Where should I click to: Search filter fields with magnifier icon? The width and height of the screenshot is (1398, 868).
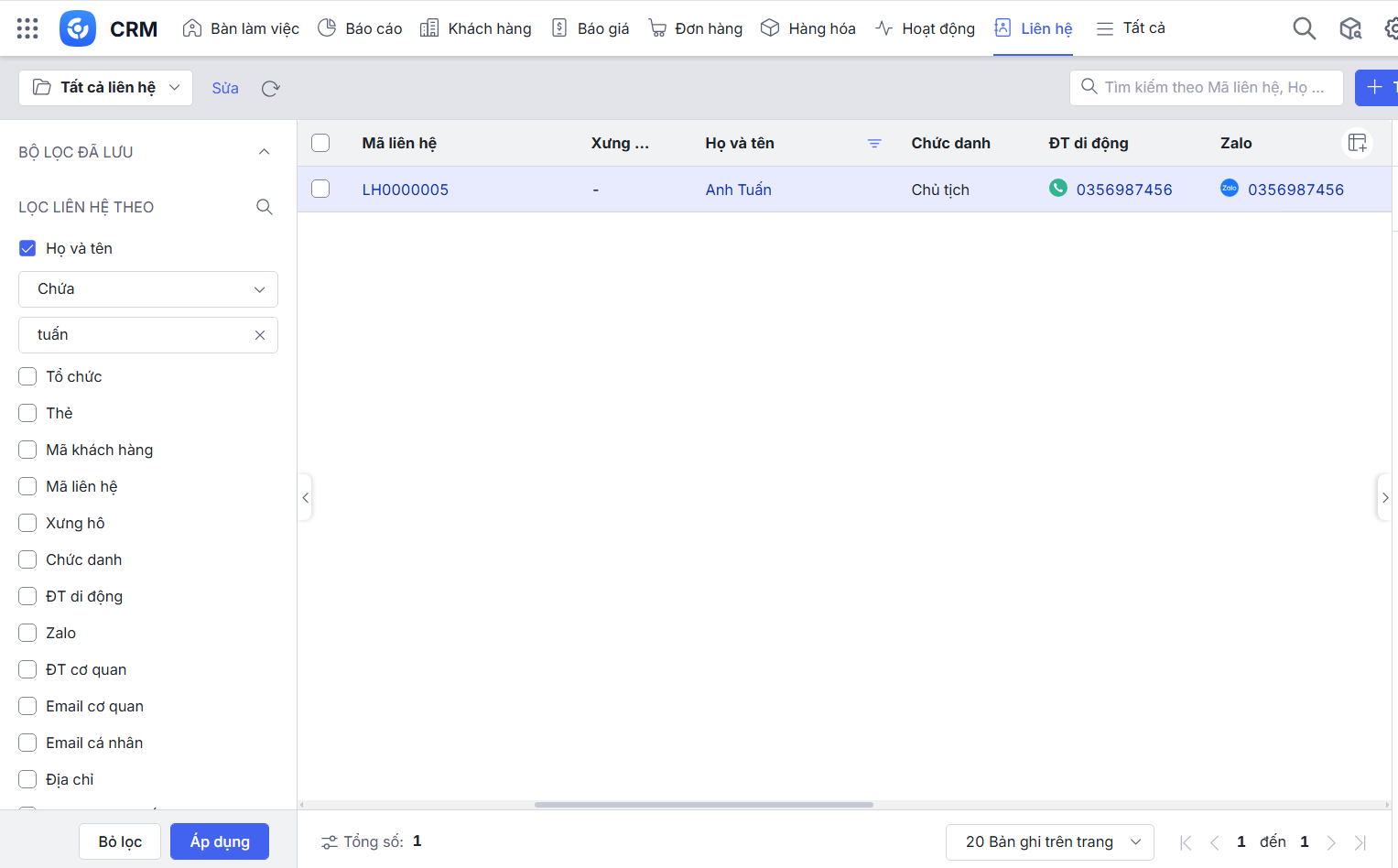[265, 207]
